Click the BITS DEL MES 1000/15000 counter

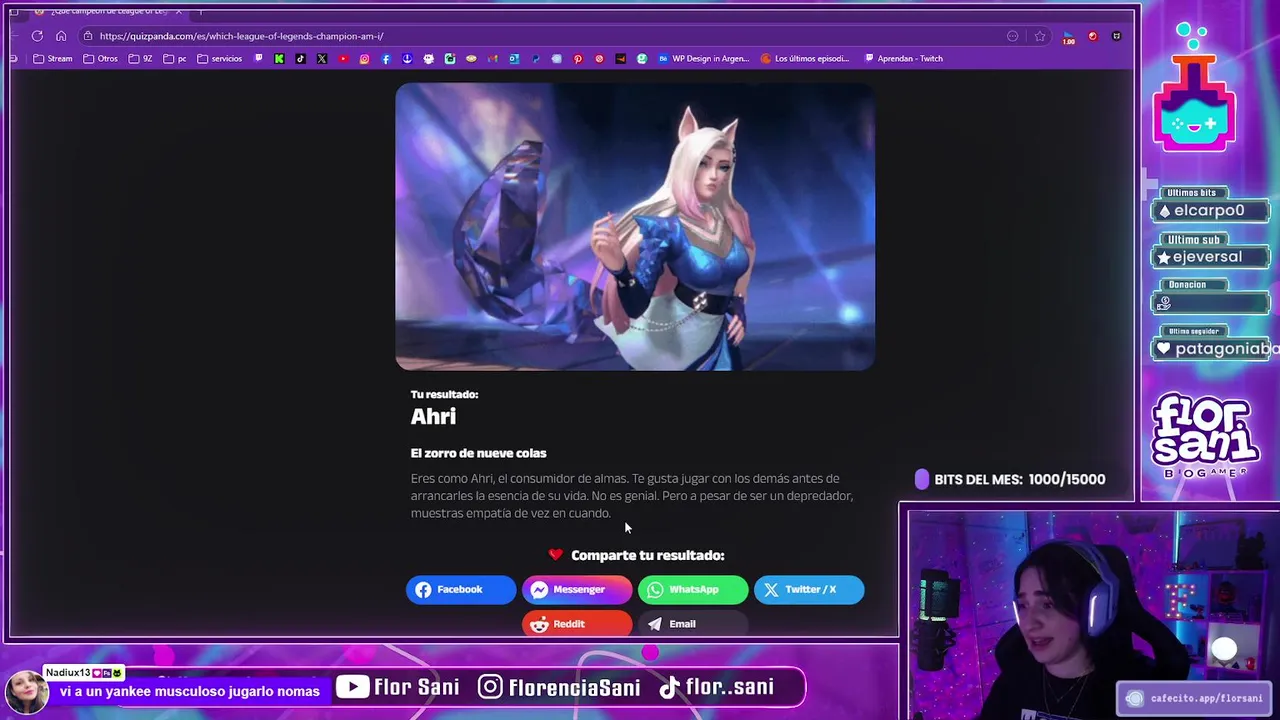pos(1010,480)
